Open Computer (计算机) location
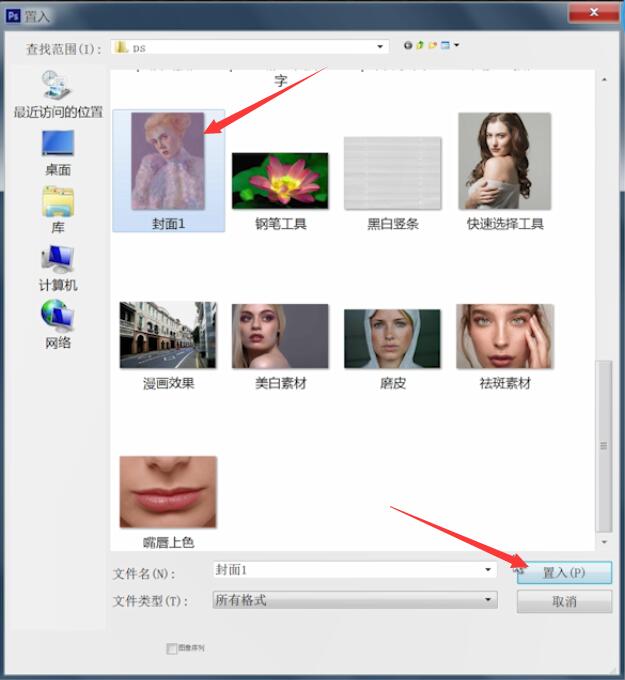 (58, 268)
